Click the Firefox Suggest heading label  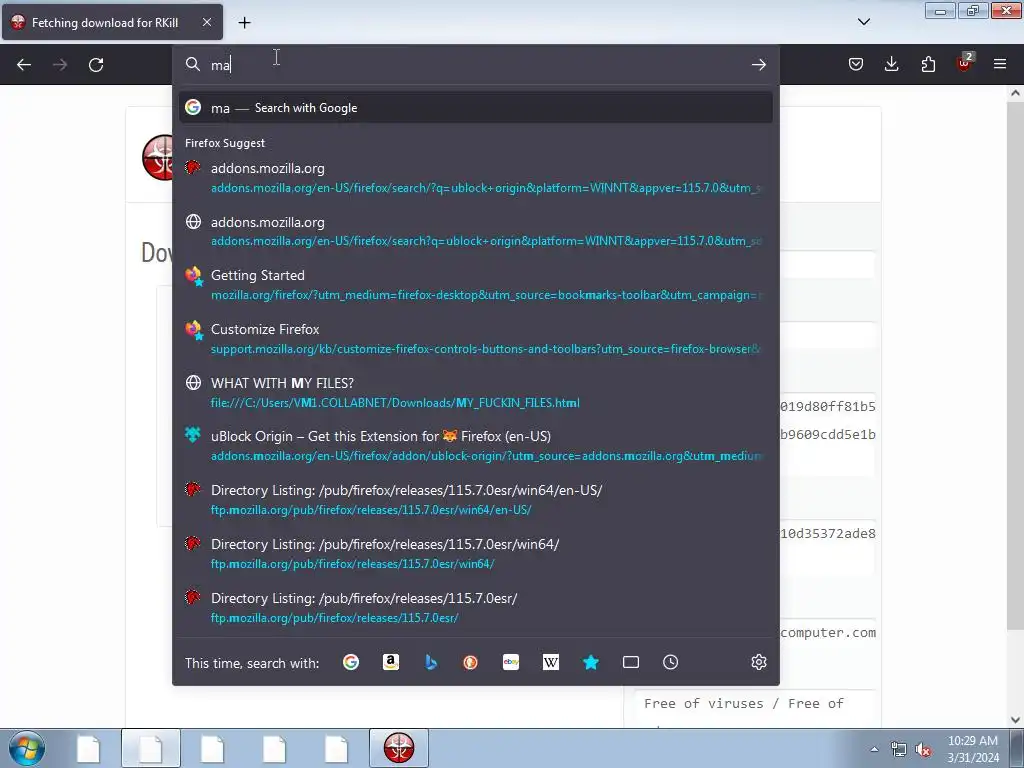click(x=225, y=143)
